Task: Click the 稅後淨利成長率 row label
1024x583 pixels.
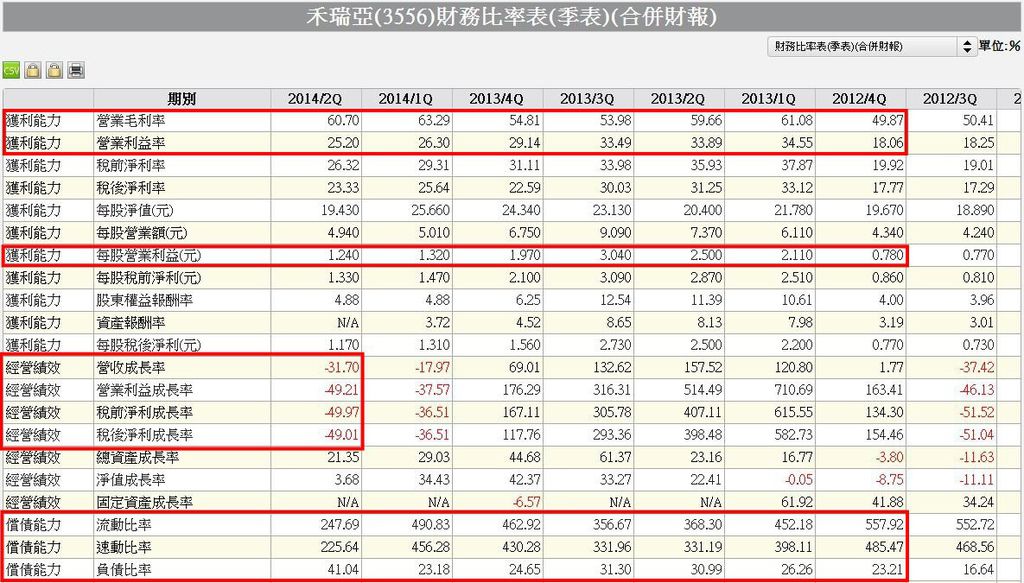Action: pyautogui.click(x=145, y=435)
